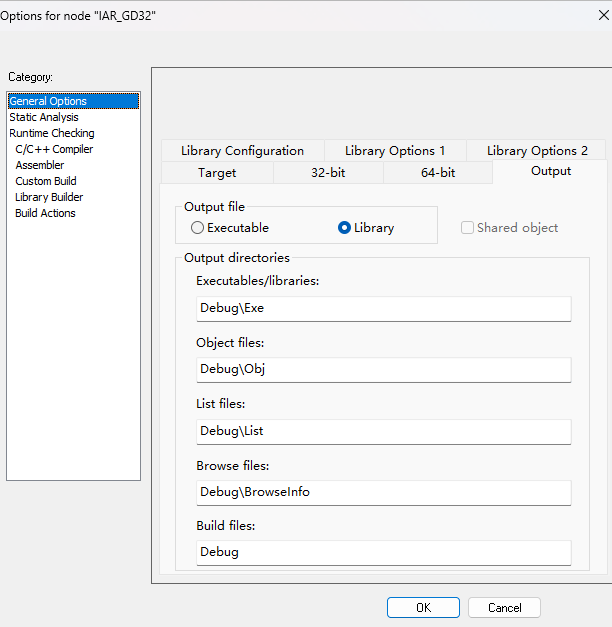The height and width of the screenshot is (627, 612).
Task: Open the 32-bit tab
Action: tap(328, 173)
